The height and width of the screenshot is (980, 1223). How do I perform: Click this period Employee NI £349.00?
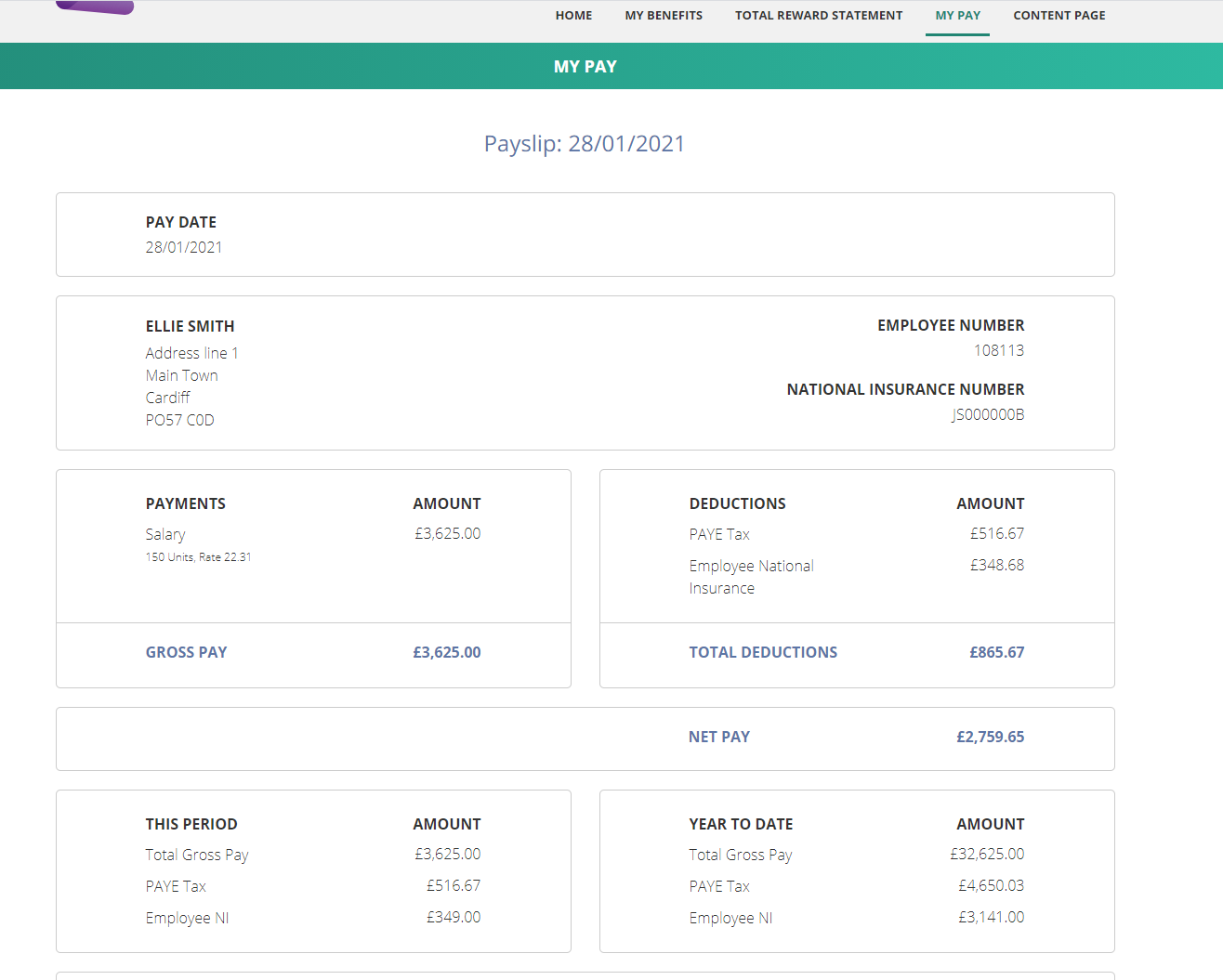click(x=454, y=917)
